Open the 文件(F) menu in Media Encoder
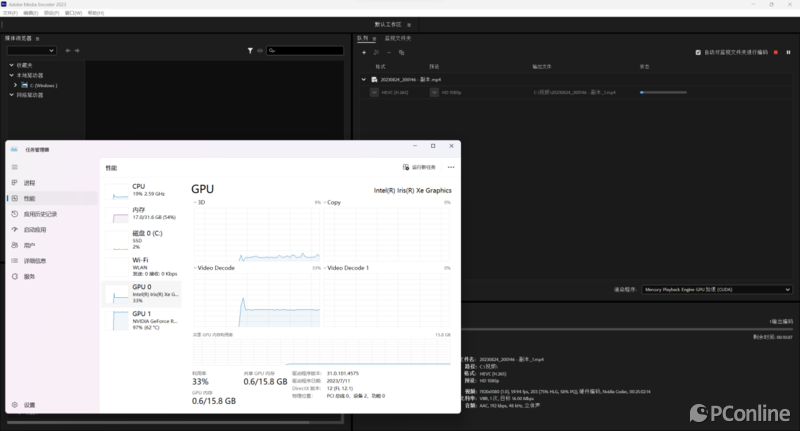The height and width of the screenshot is (431, 800). pyautogui.click(x=10, y=13)
